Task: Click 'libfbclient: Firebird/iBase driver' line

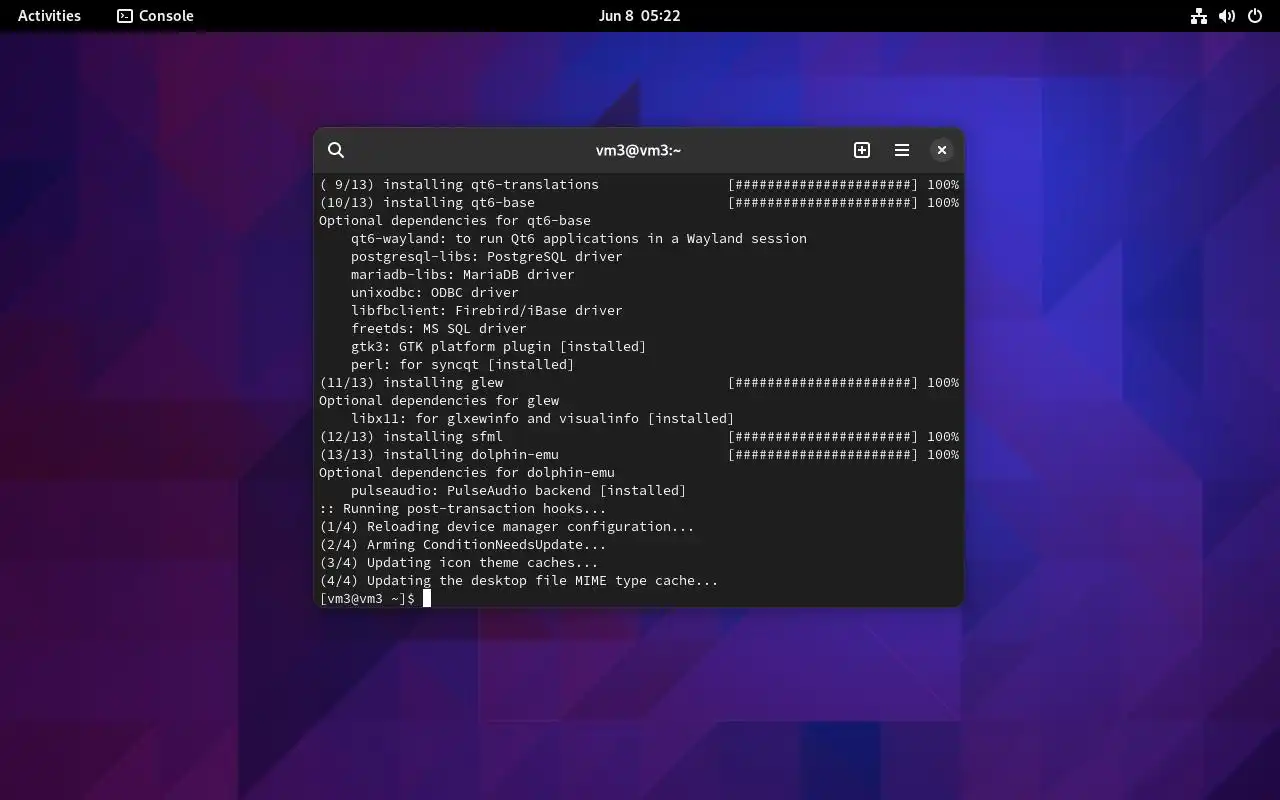Action: 486,310
